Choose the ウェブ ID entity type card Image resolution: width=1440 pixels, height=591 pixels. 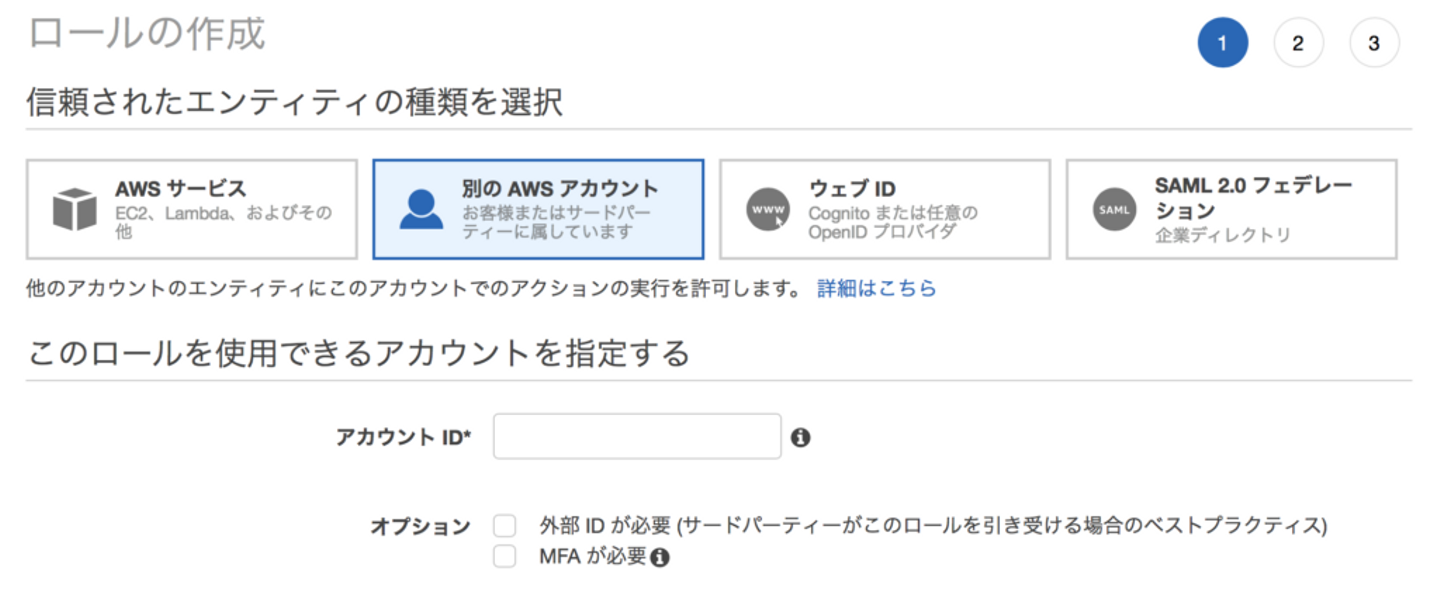(x=884, y=209)
